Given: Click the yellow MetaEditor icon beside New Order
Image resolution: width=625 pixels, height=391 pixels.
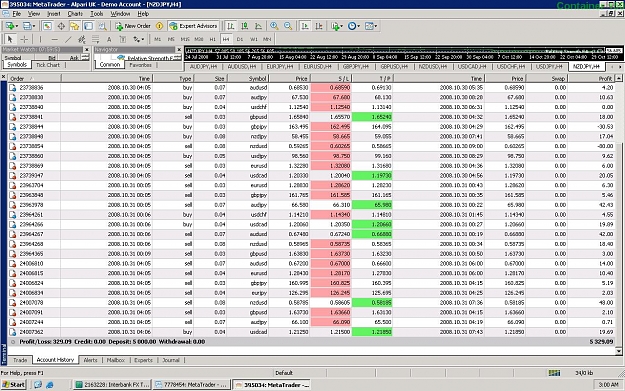Looking at the screenshot, I should tap(159, 26).
